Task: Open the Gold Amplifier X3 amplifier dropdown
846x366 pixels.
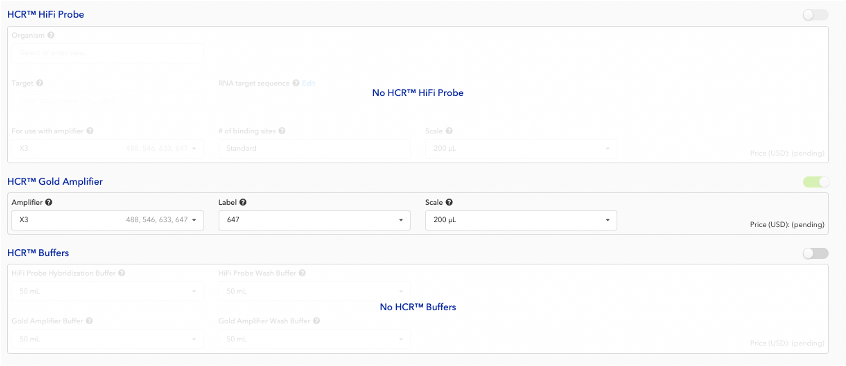Action: 107,220
